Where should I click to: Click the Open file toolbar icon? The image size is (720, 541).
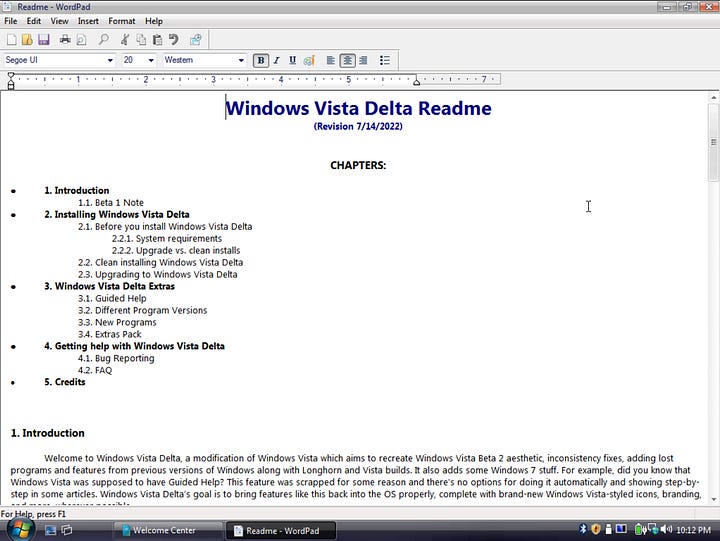coord(27,39)
